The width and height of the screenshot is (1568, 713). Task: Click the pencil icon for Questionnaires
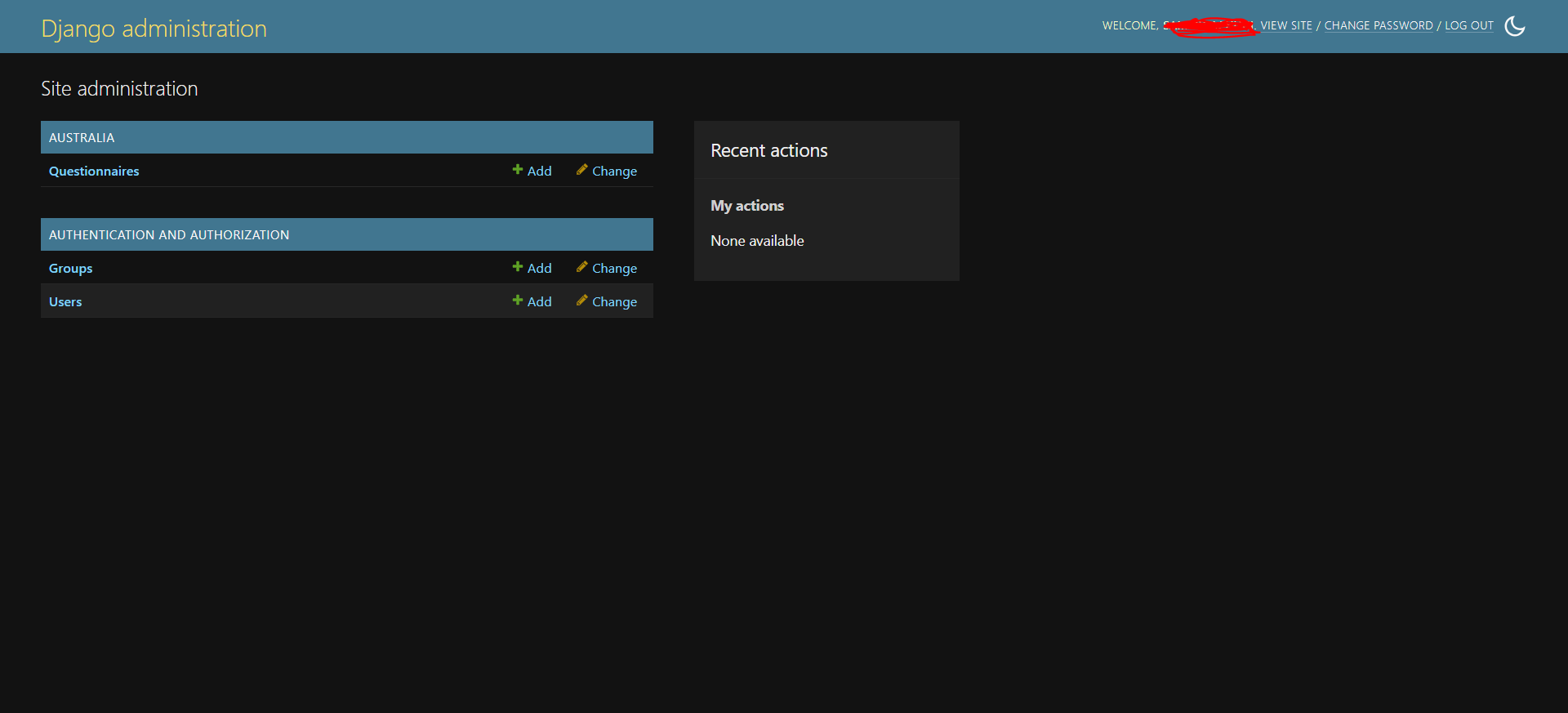point(581,170)
